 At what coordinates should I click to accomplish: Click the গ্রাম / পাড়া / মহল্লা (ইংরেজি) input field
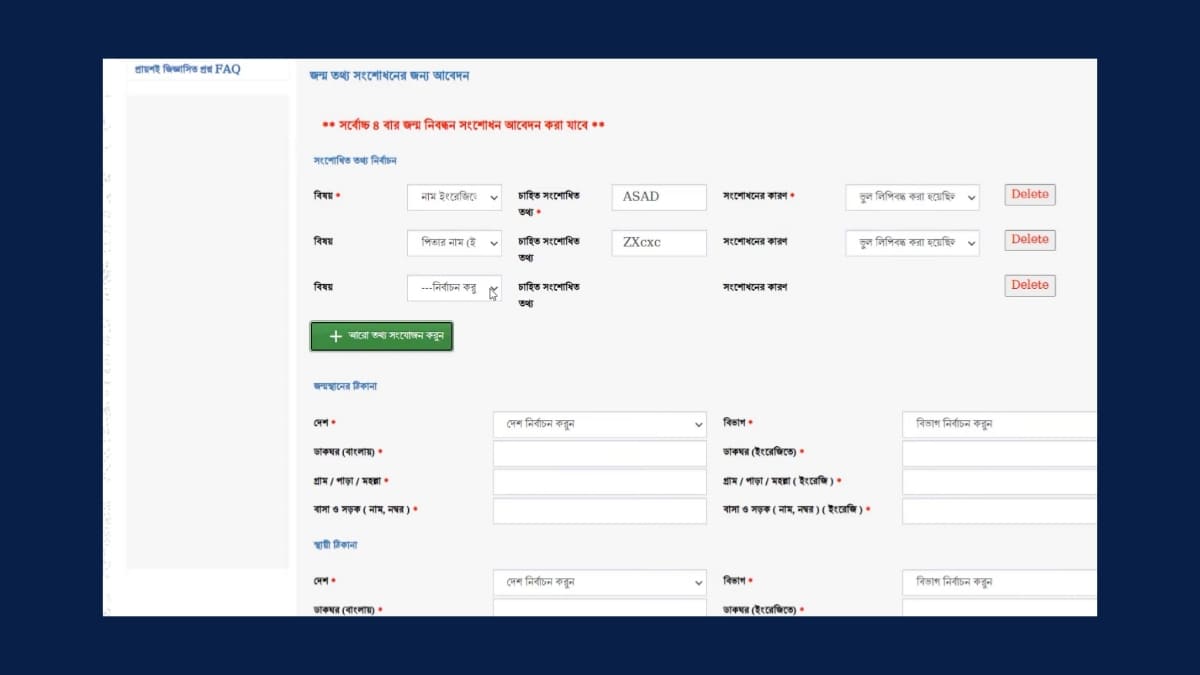(x=999, y=482)
